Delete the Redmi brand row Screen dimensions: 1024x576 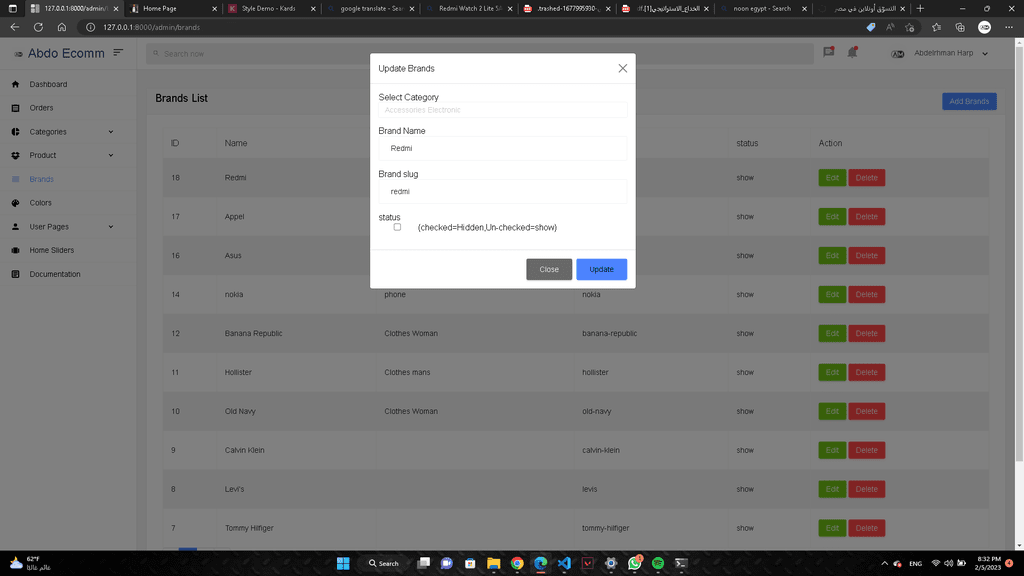tap(867, 178)
